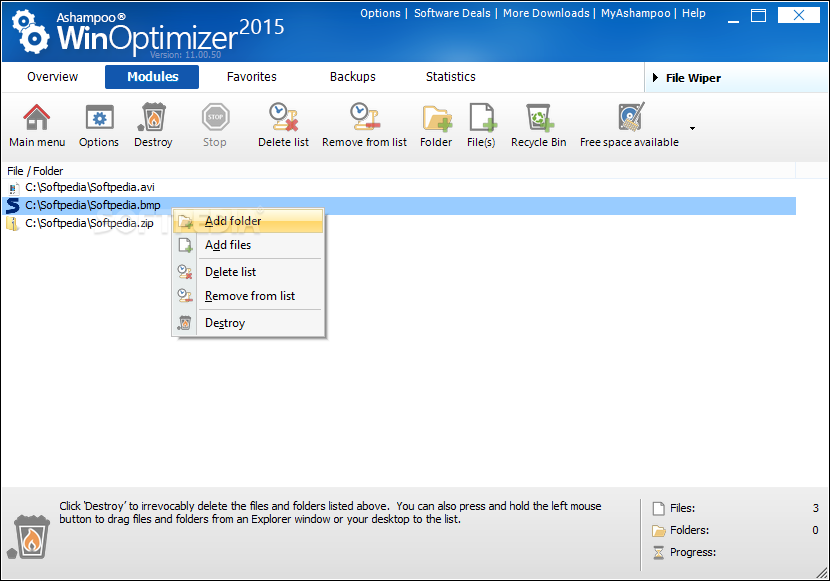
Task: Open Software Deals link
Action: coord(452,13)
